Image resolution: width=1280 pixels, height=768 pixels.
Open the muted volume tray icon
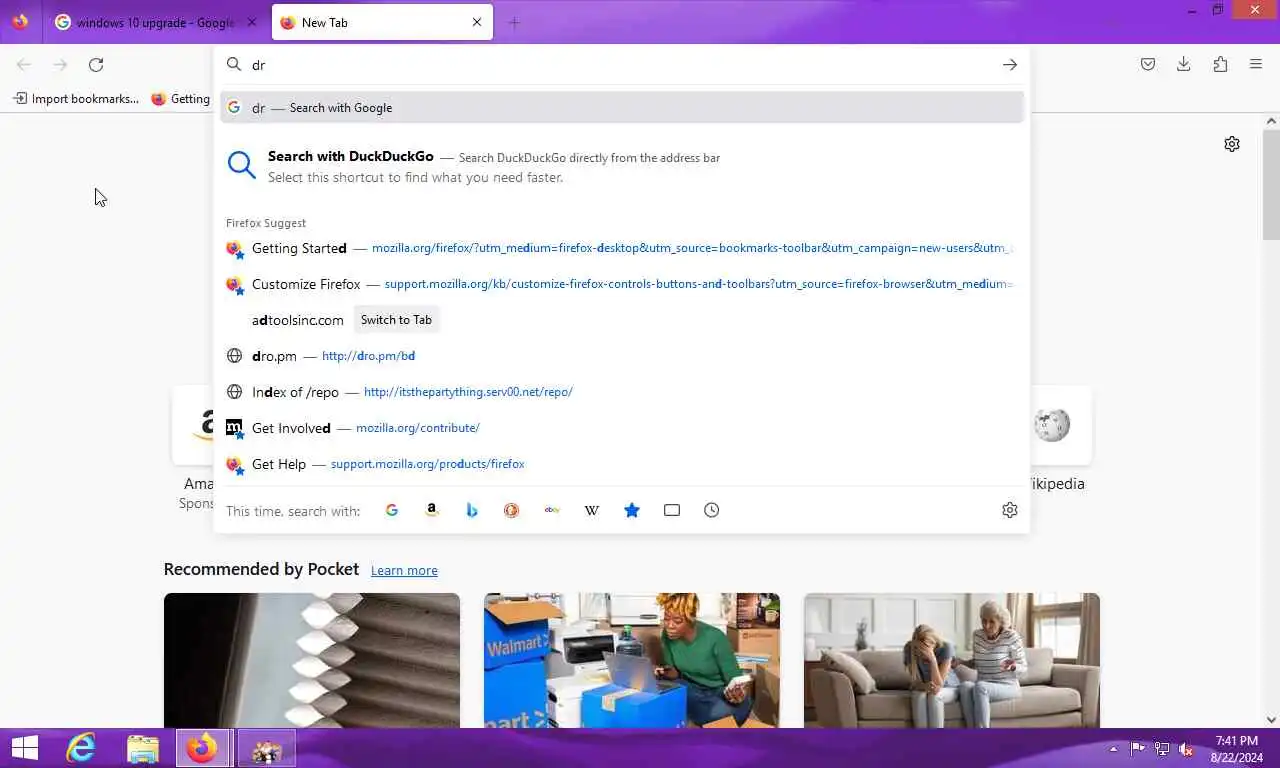(1186, 749)
